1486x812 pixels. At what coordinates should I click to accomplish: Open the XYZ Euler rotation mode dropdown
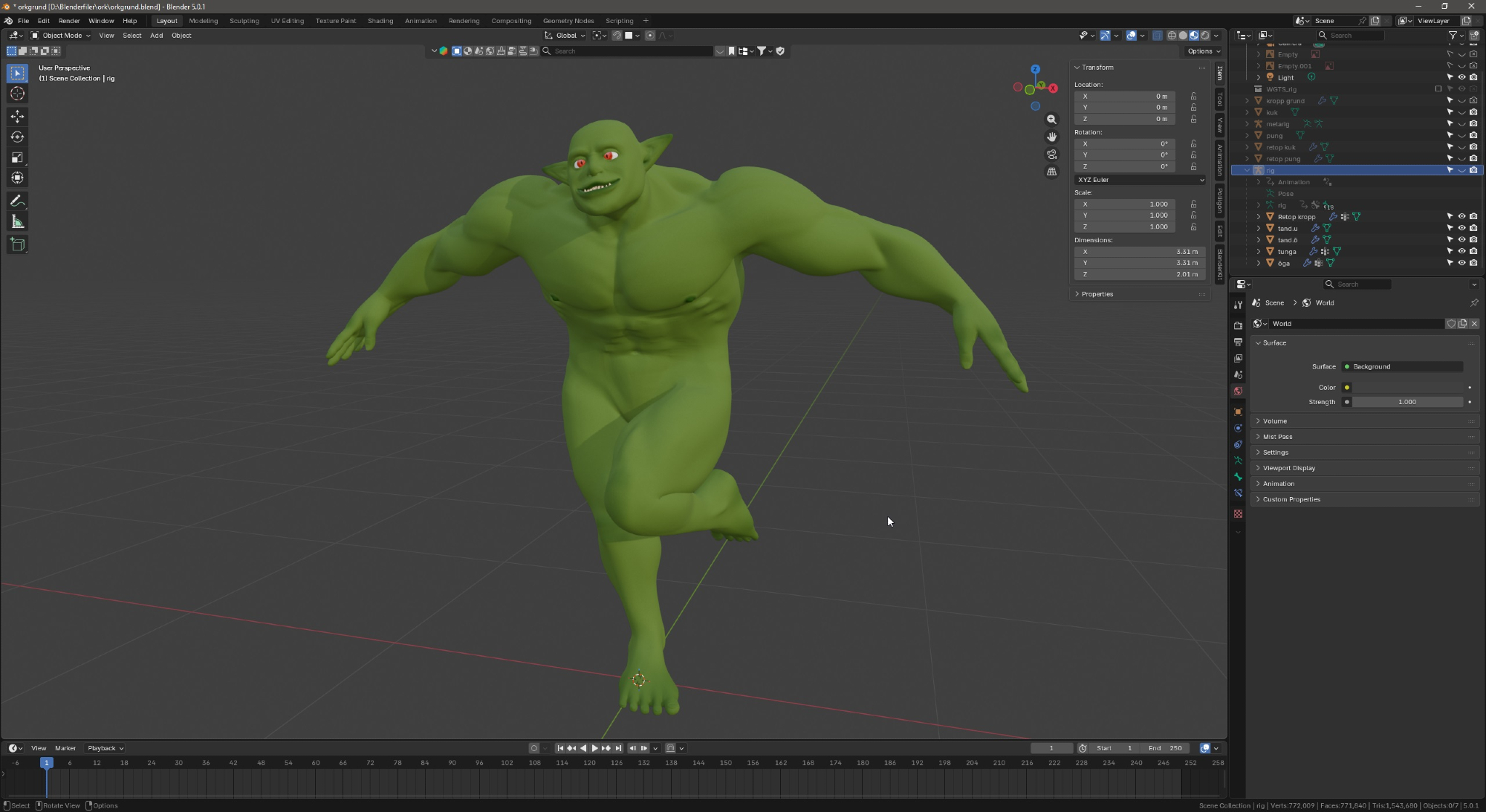1140,180
